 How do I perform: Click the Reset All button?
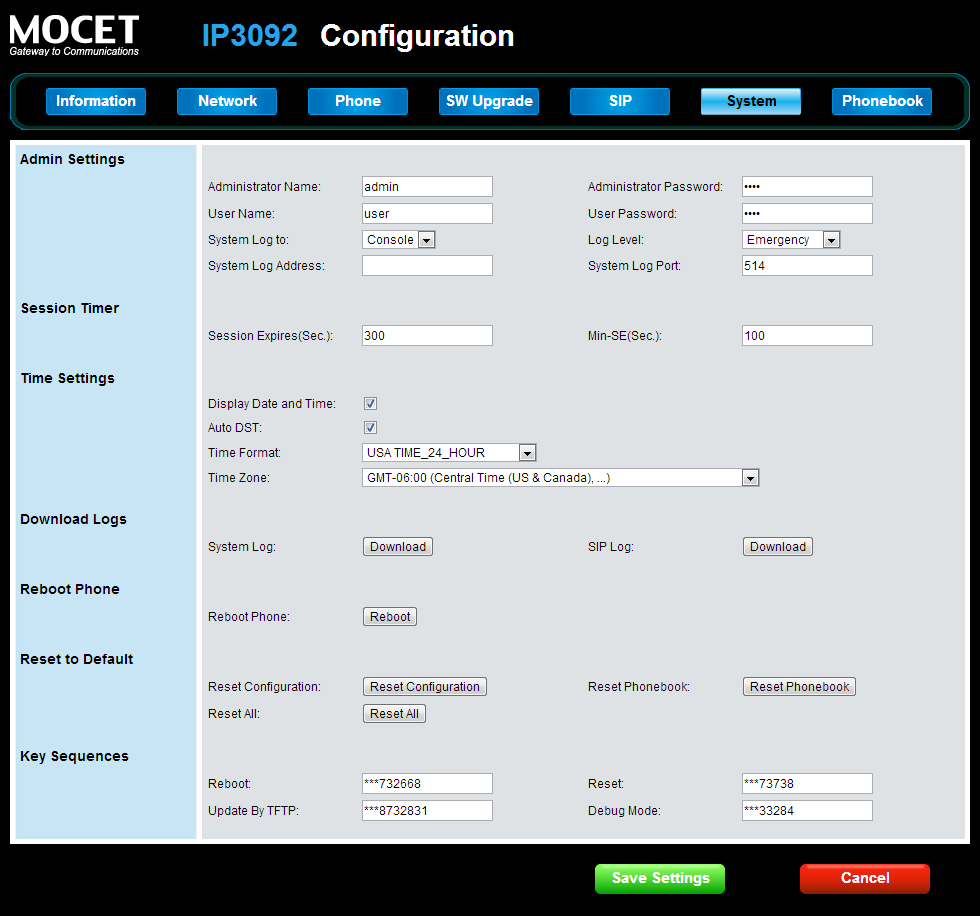[394, 714]
